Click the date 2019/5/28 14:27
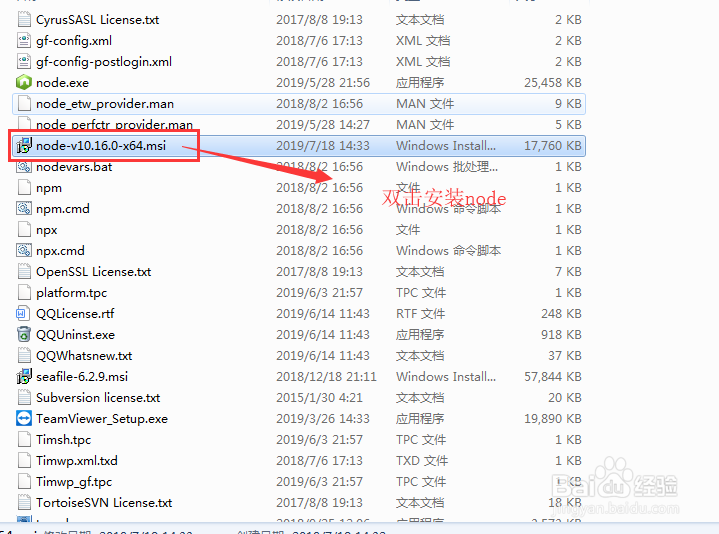The height and width of the screenshot is (534, 719). click(x=323, y=125)
